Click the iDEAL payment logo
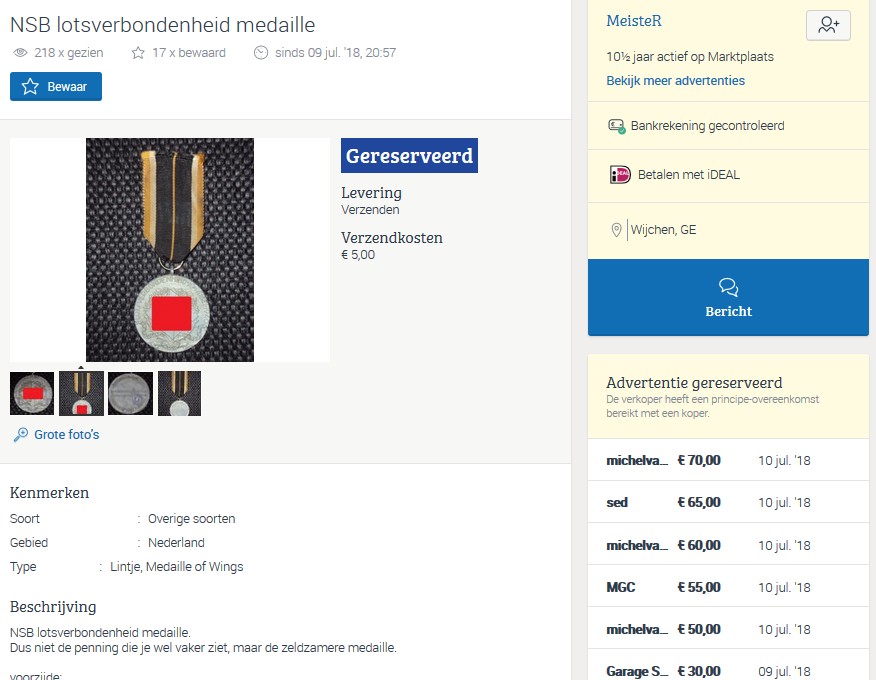 tap(620, 175)
